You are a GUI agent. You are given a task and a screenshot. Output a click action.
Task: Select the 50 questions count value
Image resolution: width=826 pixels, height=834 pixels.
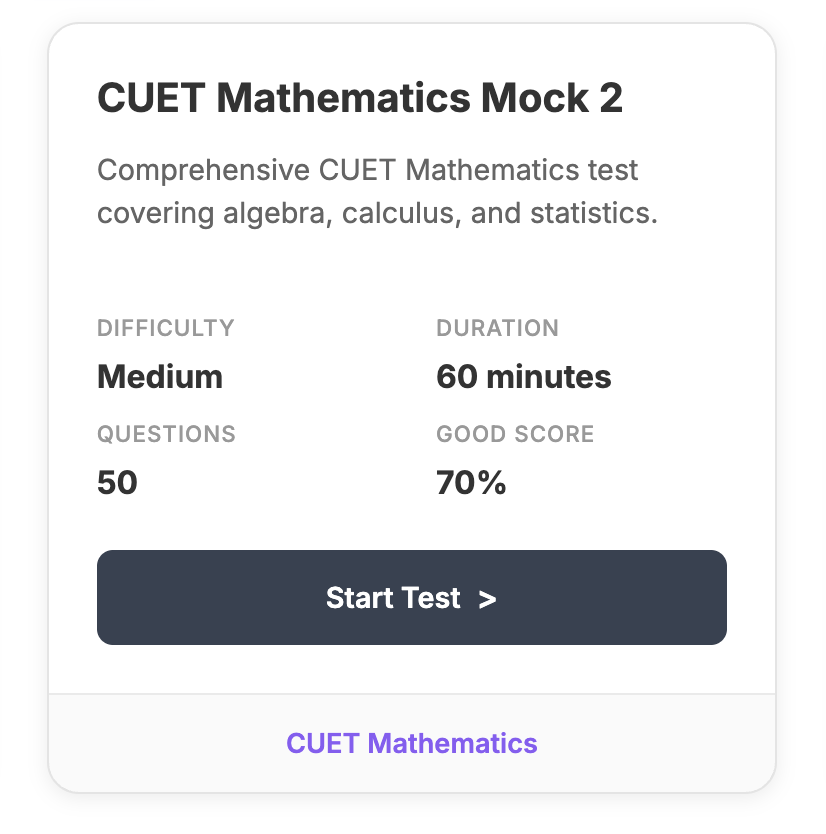coord(117,483)
